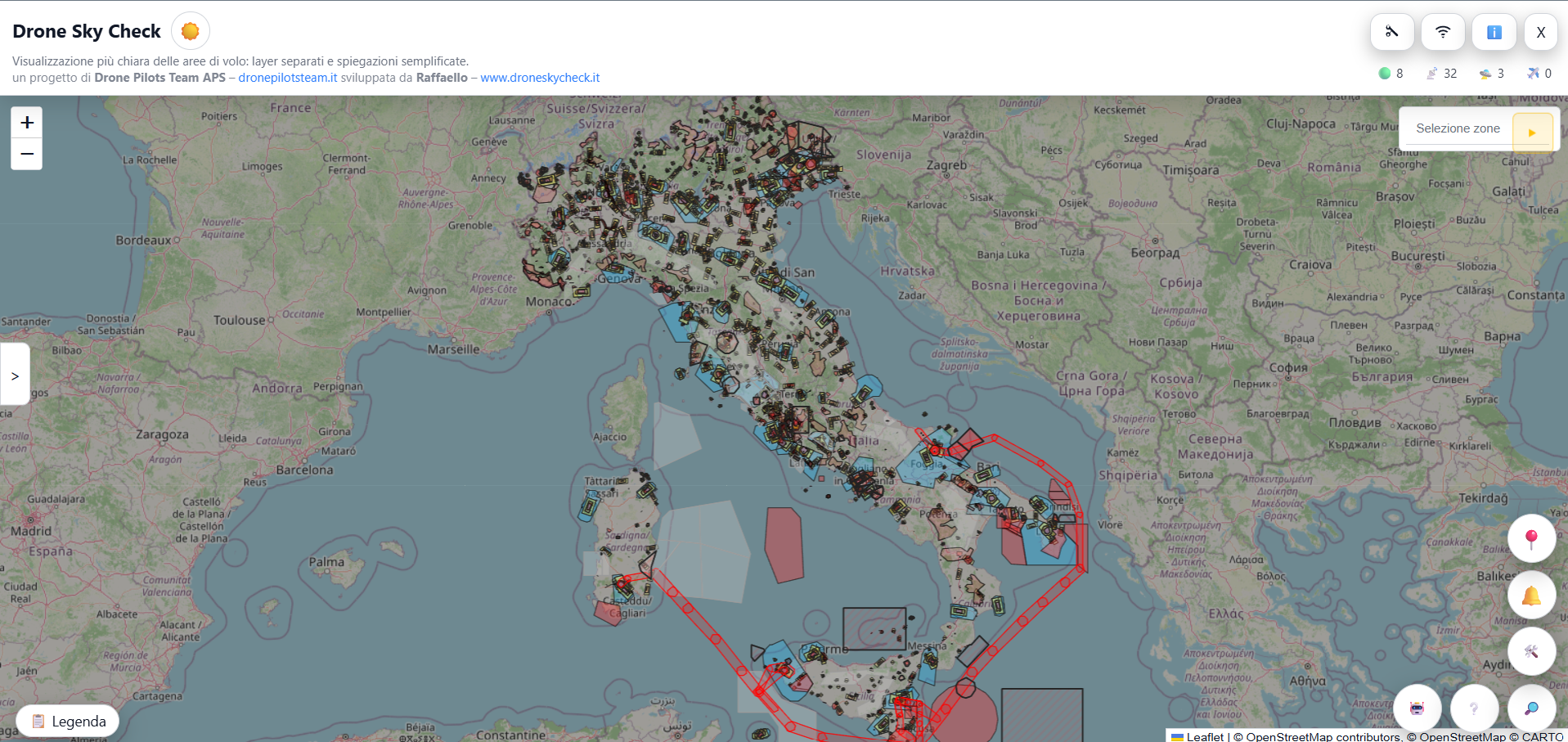
Task: Click the Barcelona label on the map
Action: pyautogui.click(x=304, y=470)
